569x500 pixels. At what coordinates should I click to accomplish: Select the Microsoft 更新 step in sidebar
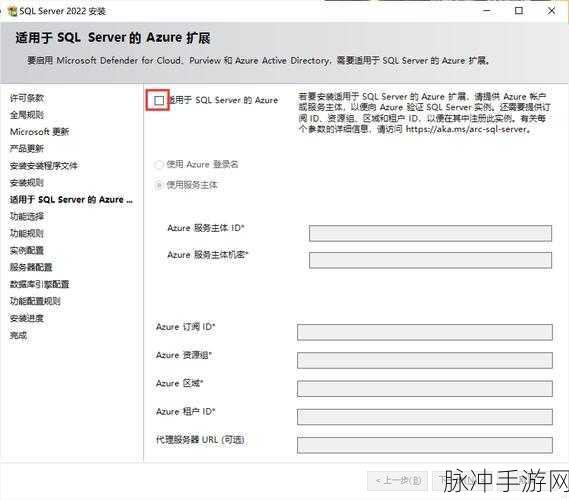click(39, 132)
